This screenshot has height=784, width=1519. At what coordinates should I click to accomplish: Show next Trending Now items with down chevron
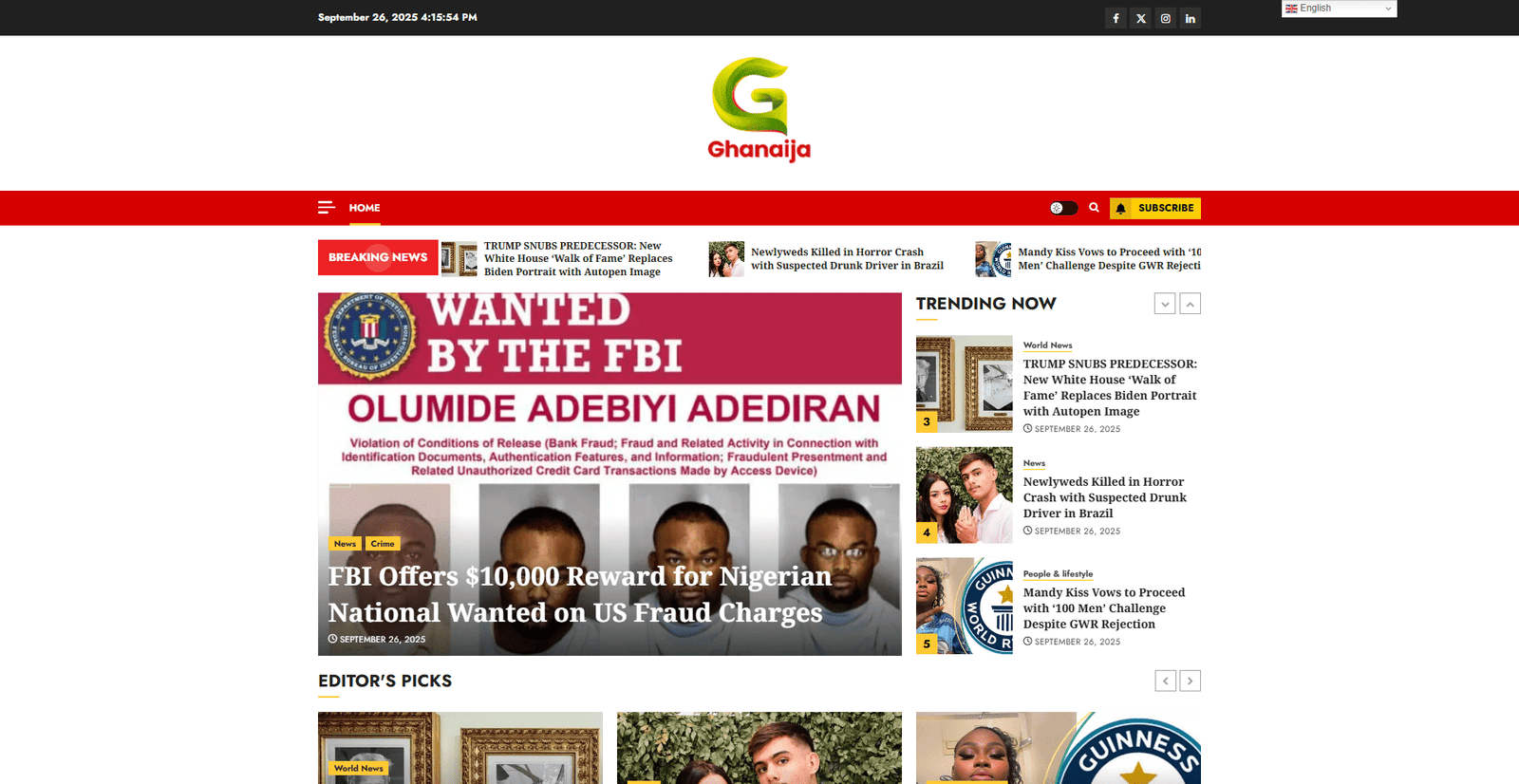tap(1165, 304)
